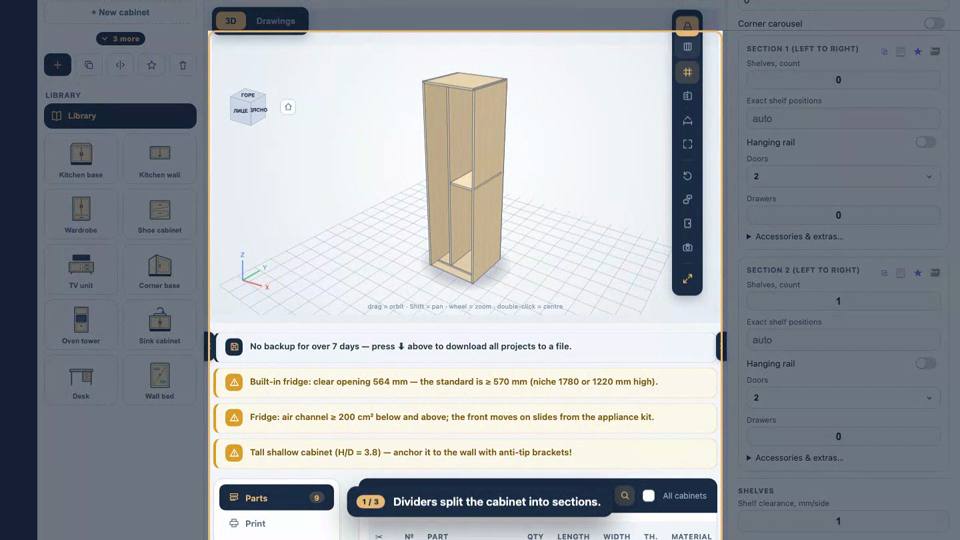Screen dimensions: 960x540
Task: Click Section 2 Exact shelf positions field
Action: click(x=842, y=340)
